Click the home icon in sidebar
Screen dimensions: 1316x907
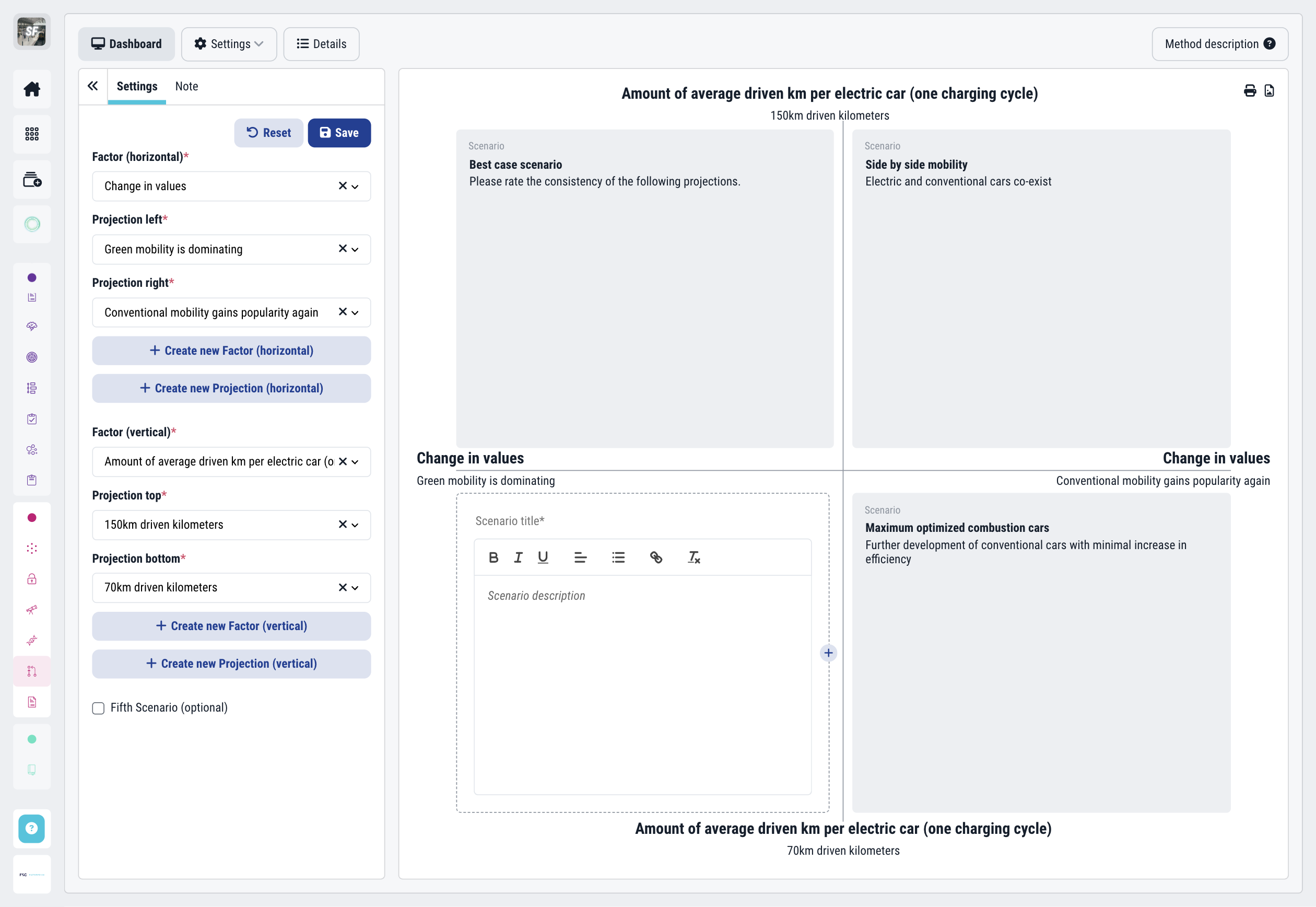32,89
